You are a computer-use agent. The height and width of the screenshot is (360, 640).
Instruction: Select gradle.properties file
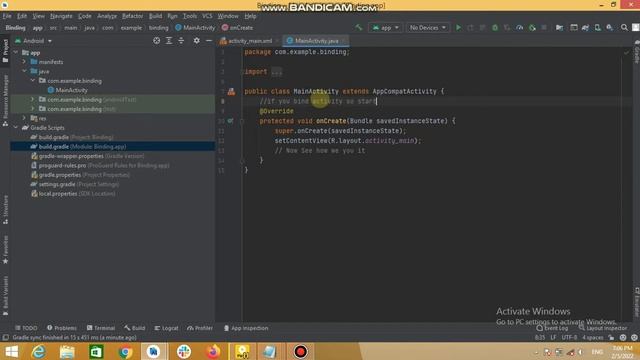point(80,175)
